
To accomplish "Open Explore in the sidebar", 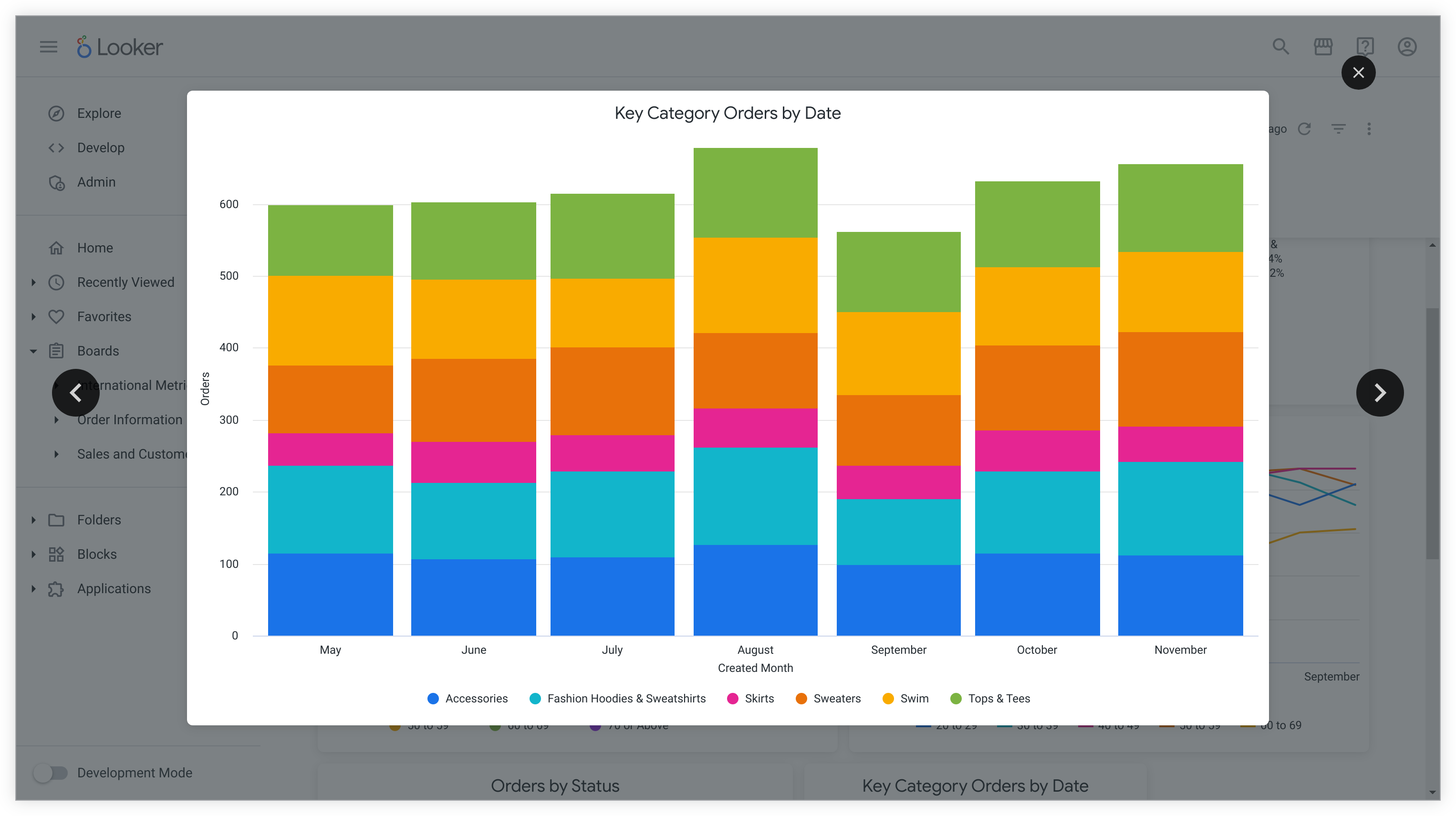I will (x=99, y=113).
